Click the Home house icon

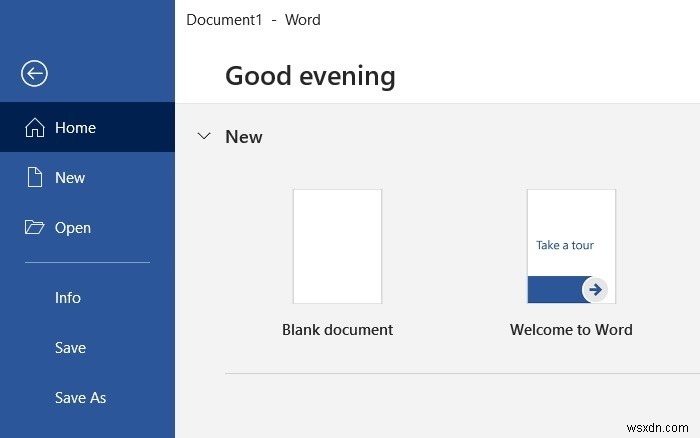click(34, 128)
